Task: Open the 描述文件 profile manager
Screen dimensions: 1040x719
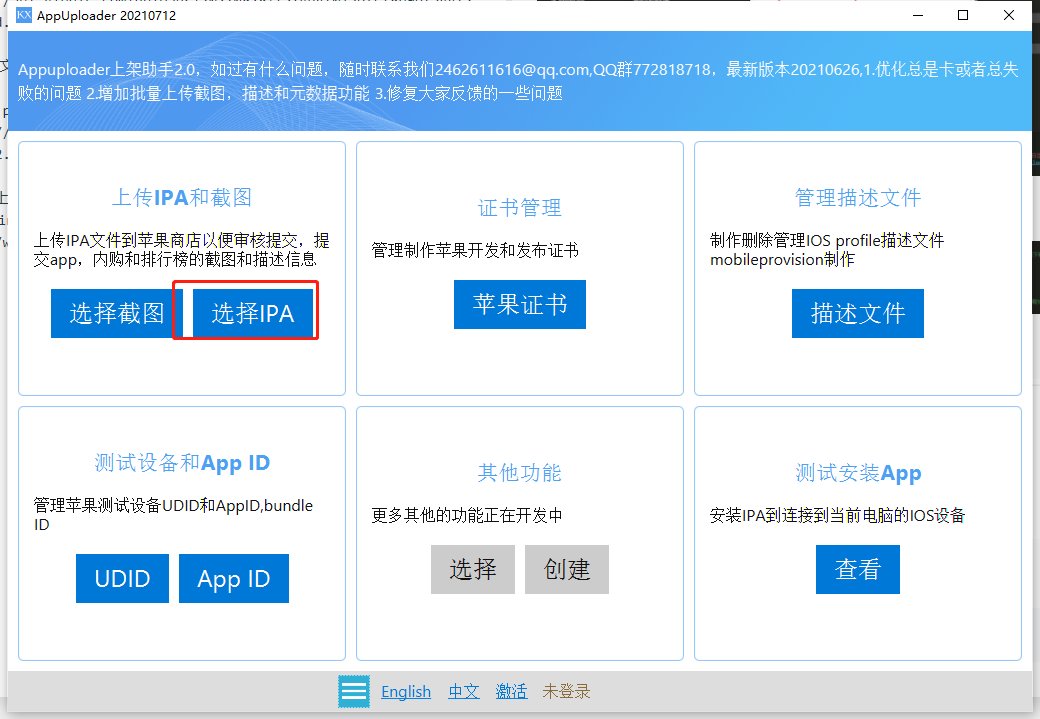Action: coord(858,313)
